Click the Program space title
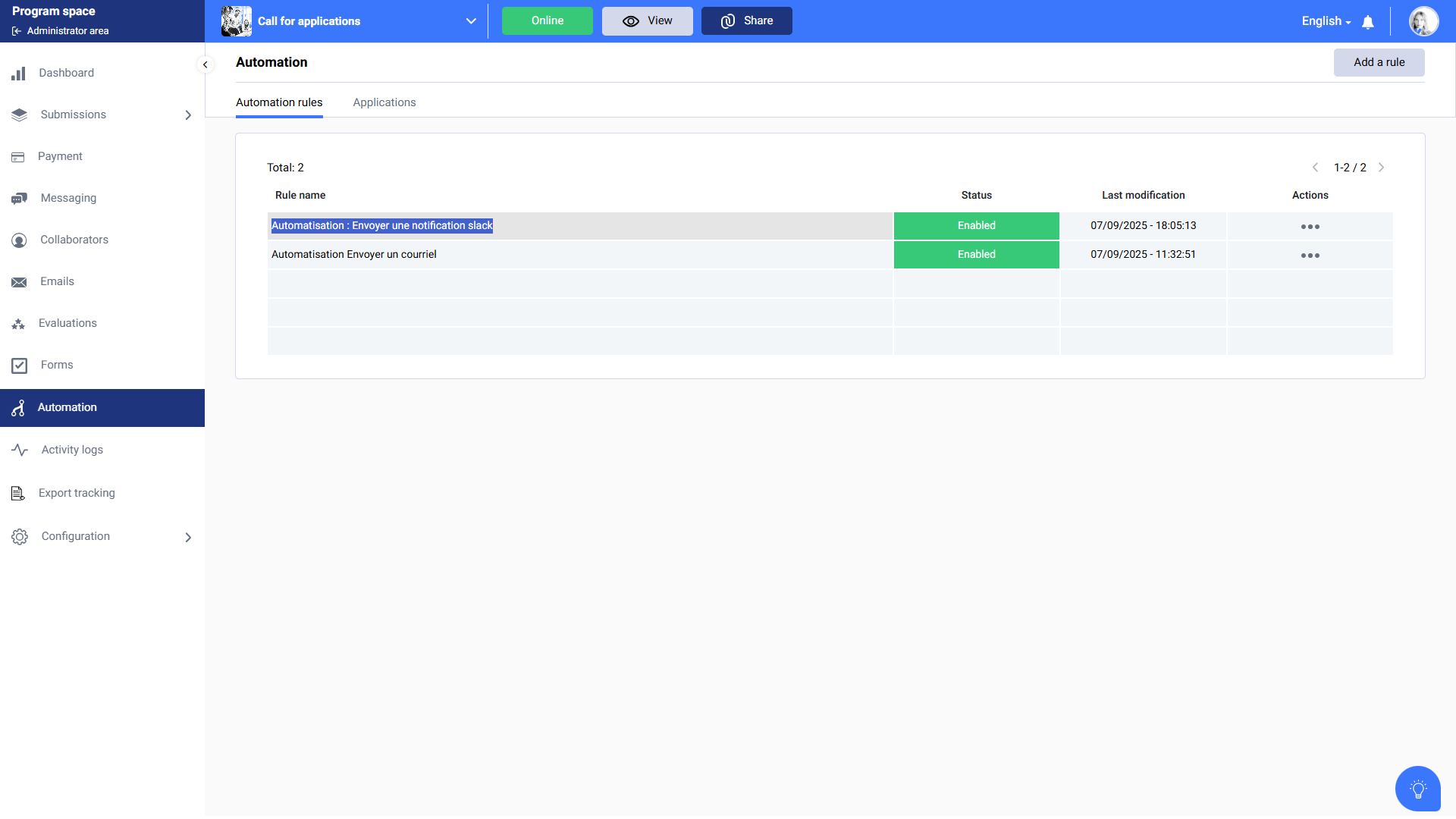The height and width of the screenshot is (819, 1456). (53, 11)
